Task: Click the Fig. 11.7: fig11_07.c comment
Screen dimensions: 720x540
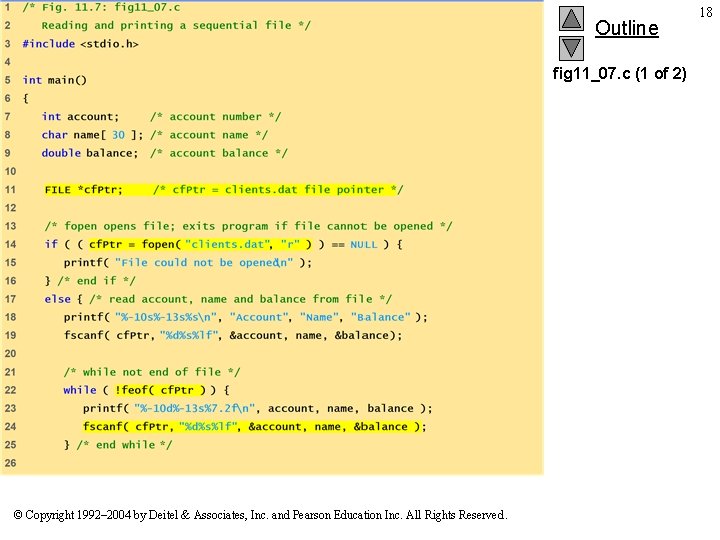Action: point(101,7)
